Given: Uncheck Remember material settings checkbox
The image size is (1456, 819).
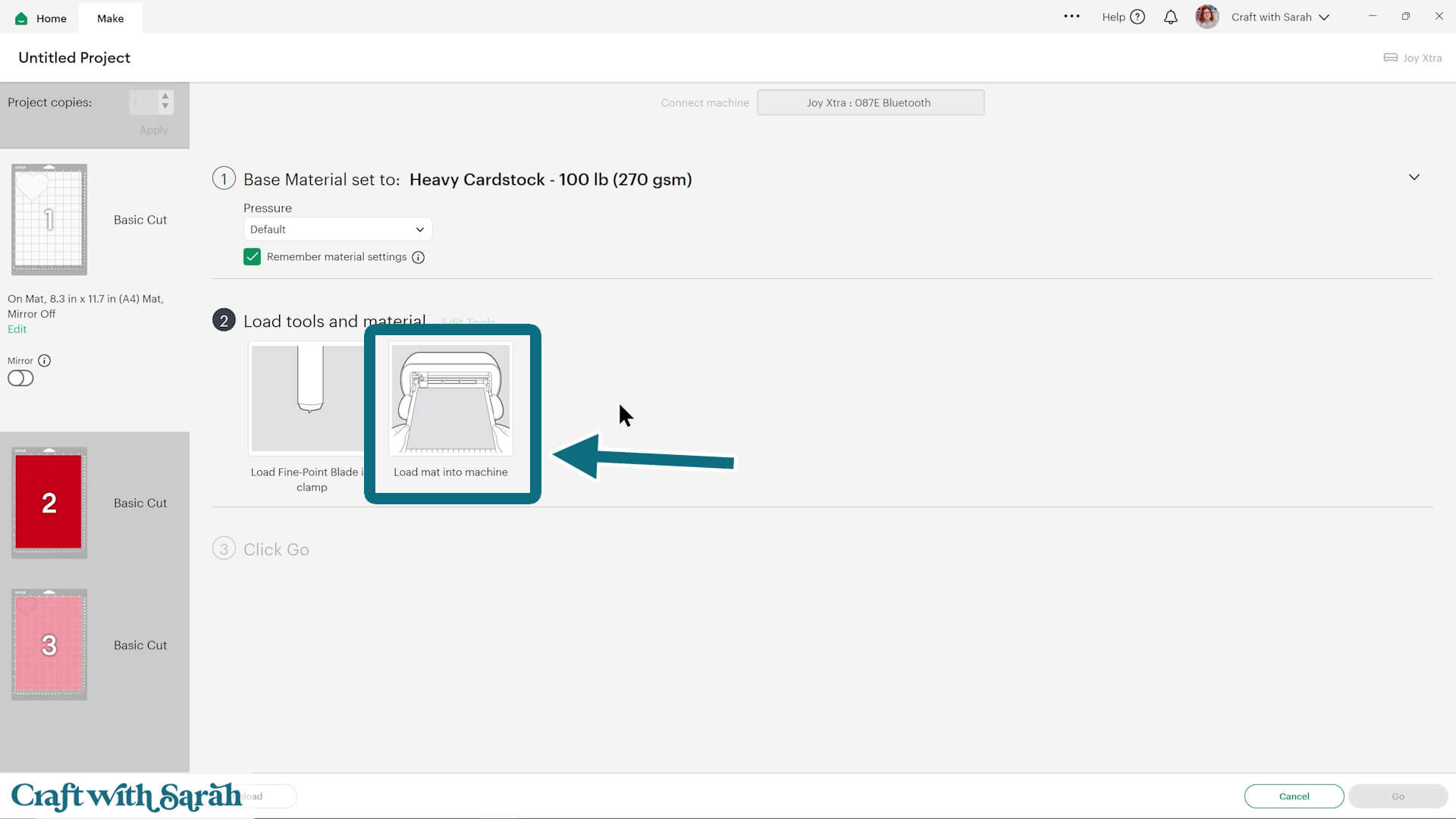Looking at the screenshot, I should click(x=252, y=257).
